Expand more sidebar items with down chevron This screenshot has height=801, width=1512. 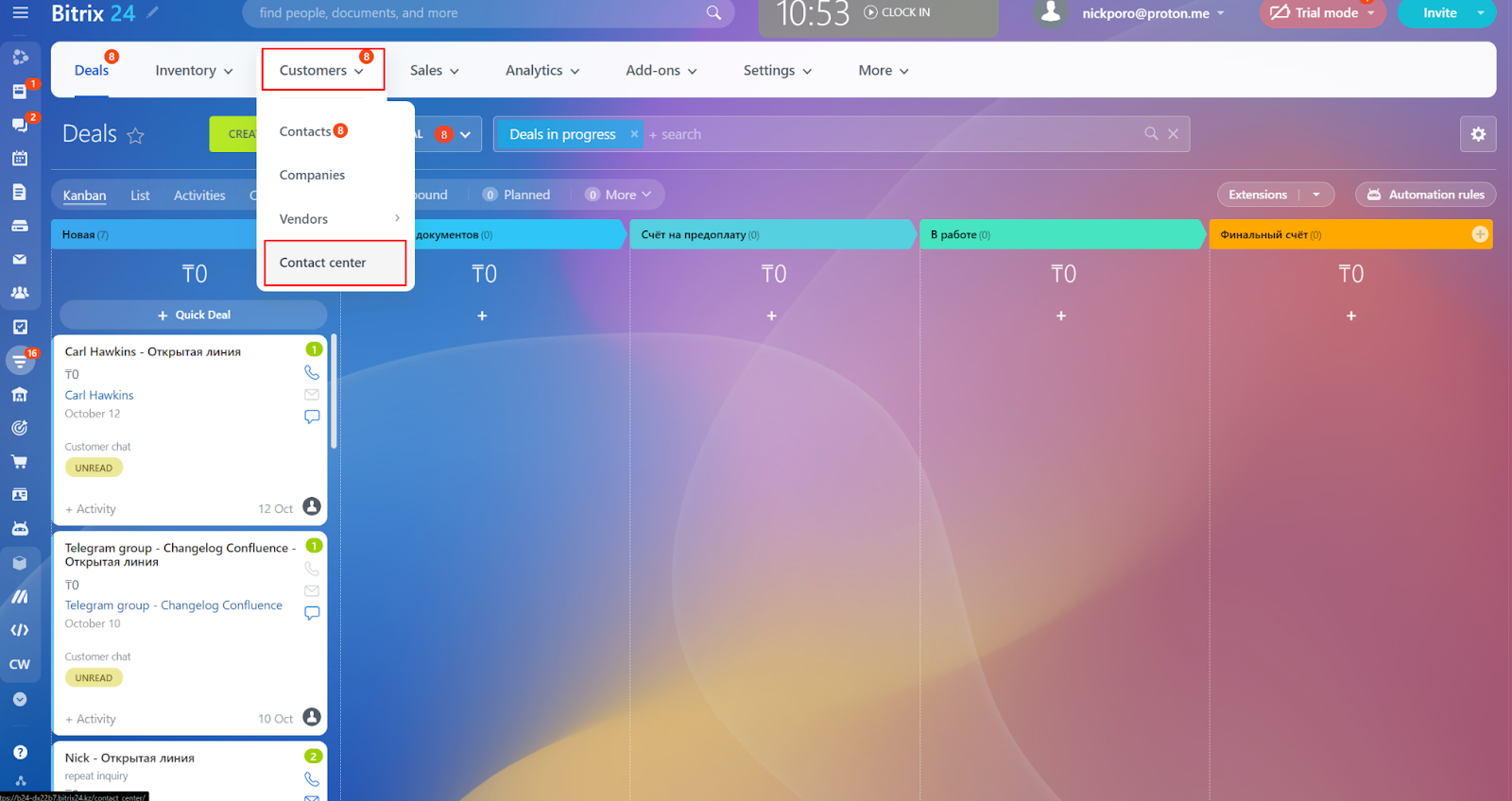[20, 699]
